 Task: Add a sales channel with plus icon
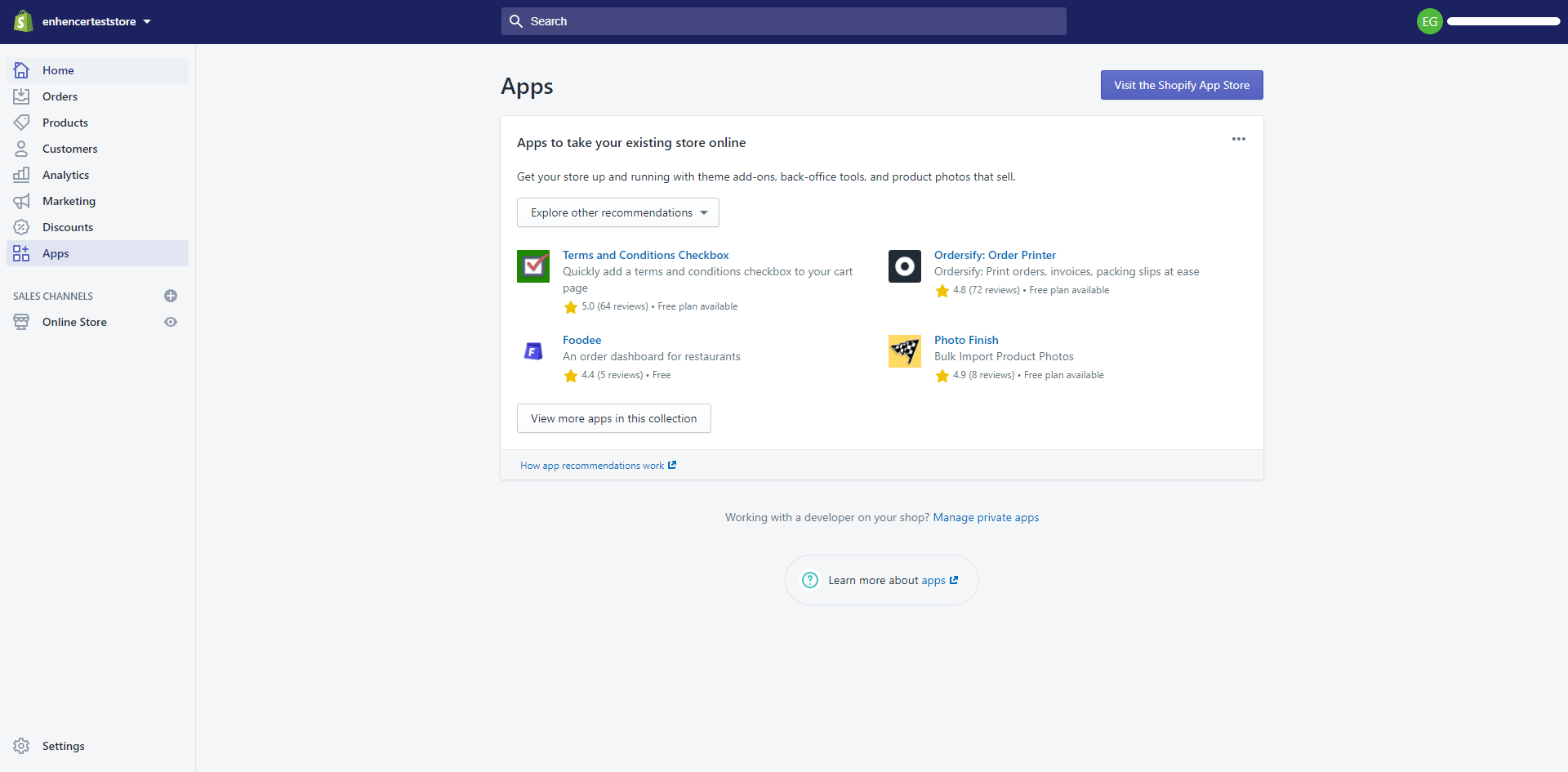[x=171, y=296]
